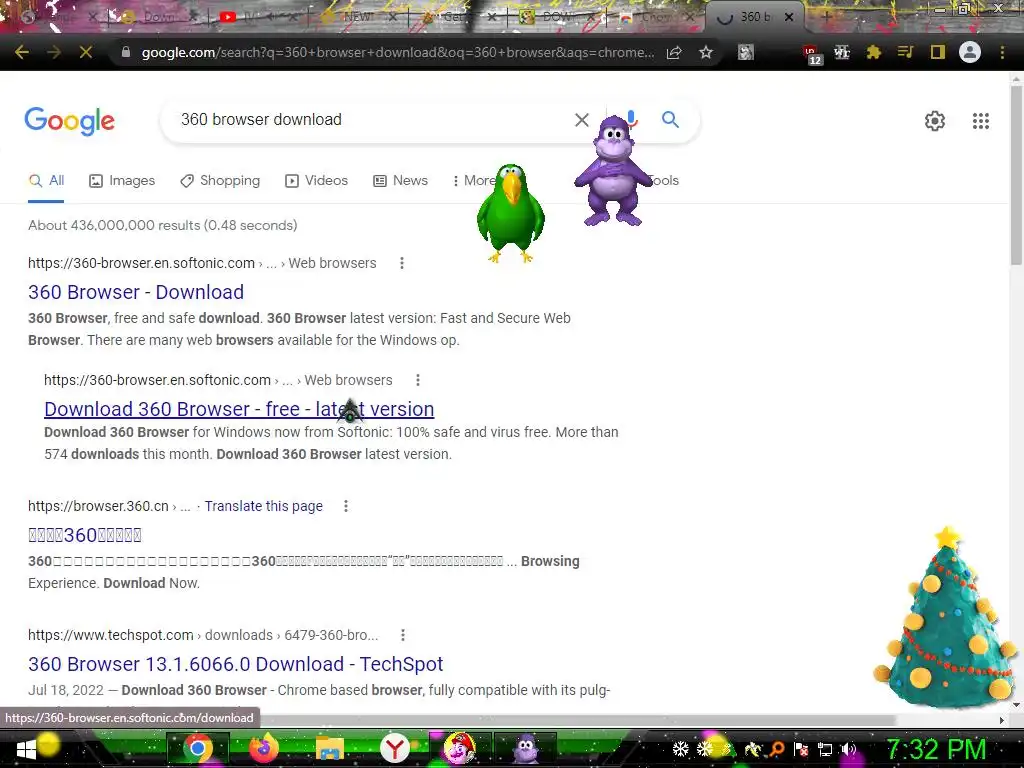1024x768 pixels.
Task: Open the Chrome profile avatar
Action: coord(970,52)
